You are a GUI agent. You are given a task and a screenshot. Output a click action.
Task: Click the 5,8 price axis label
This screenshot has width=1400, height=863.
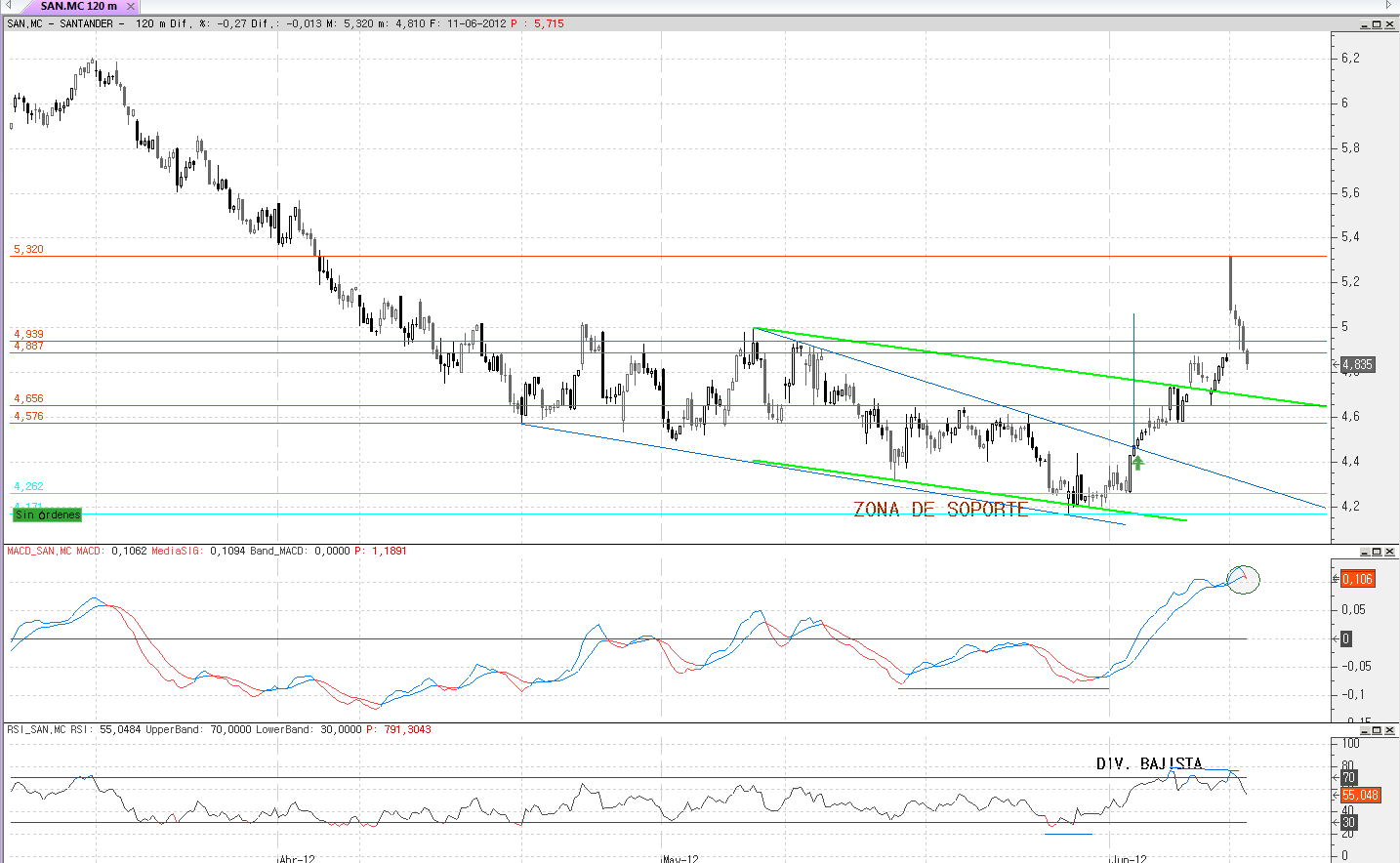pos(1350,147)
